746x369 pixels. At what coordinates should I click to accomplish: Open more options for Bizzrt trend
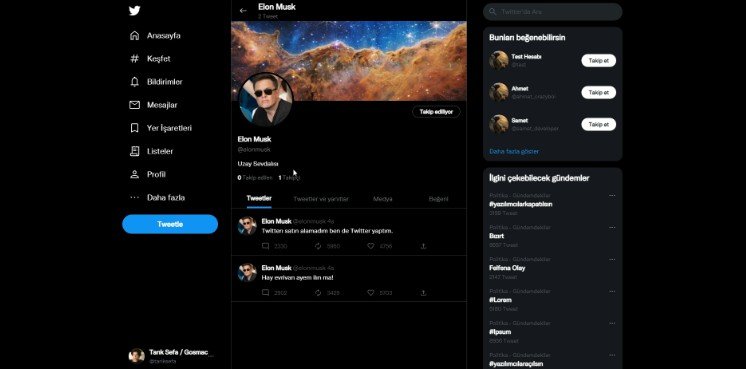[612, 227]
